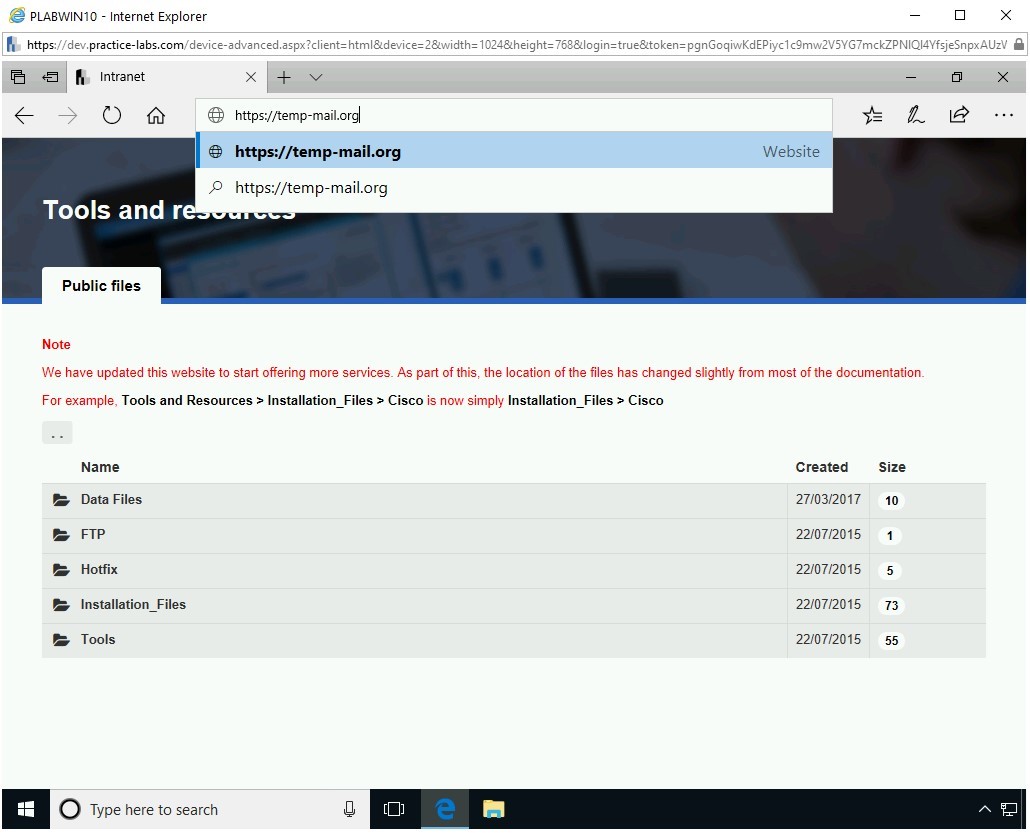
Task: Select the Make a Web Note pen
Action: (x=915, y=115)
